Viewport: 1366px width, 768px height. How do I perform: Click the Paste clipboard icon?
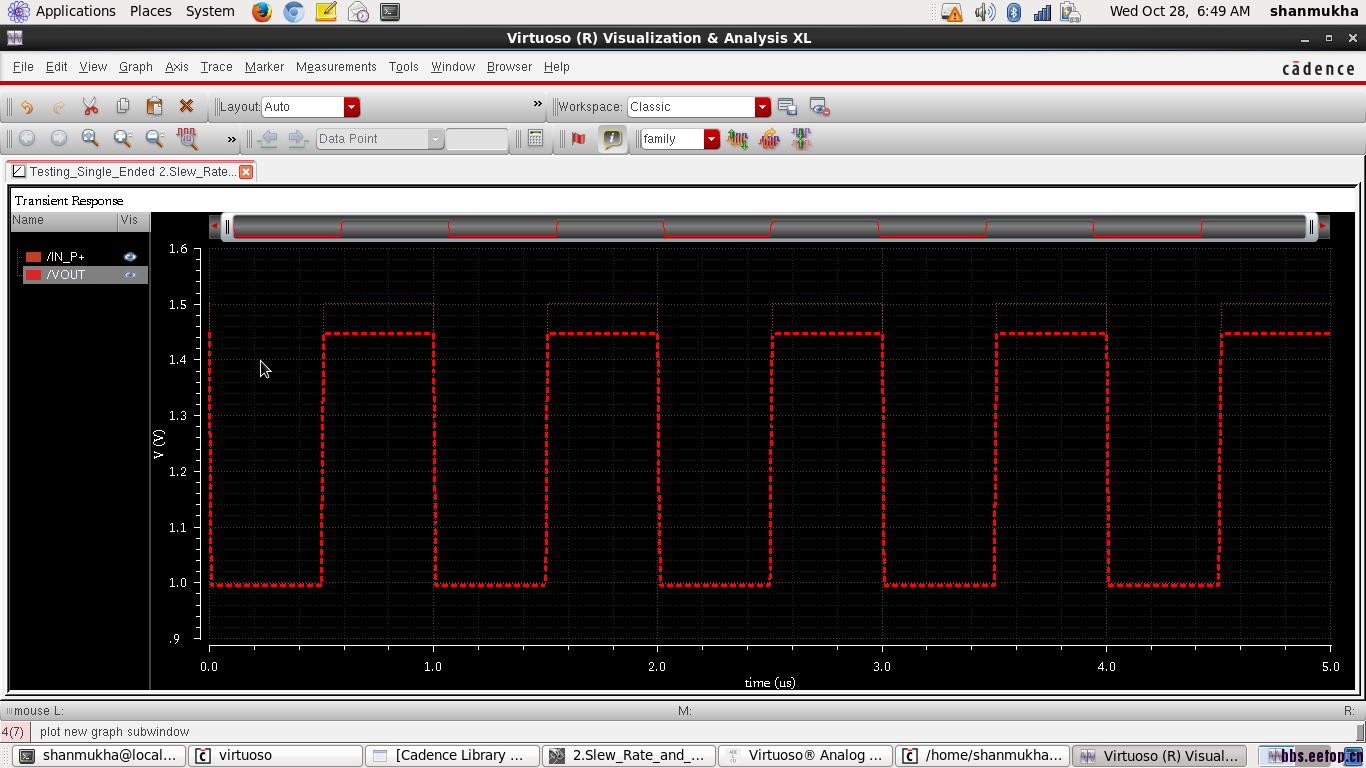point(154,107)
